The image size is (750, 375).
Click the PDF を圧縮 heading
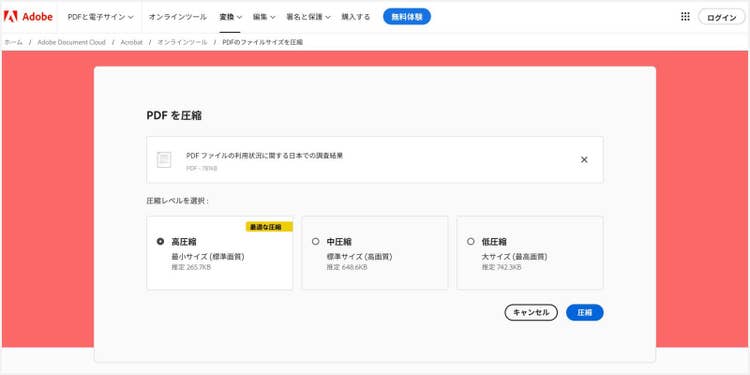174,115
